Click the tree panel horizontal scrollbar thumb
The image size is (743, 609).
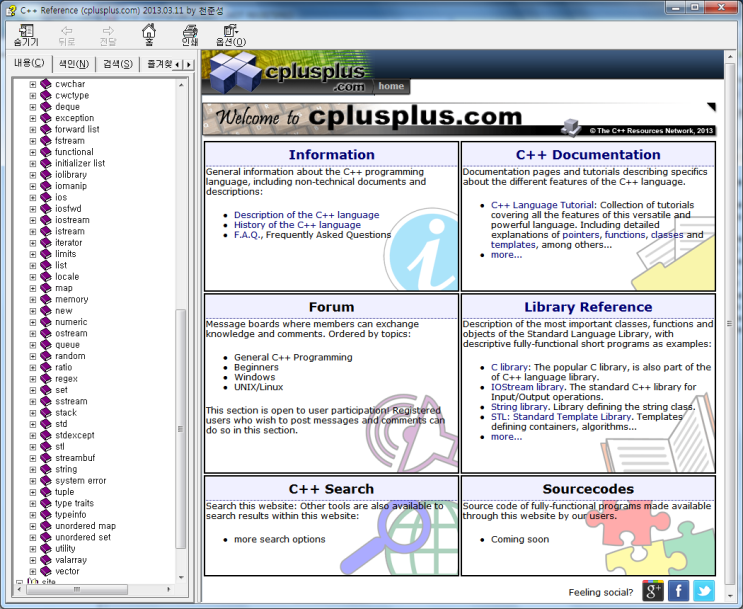(x=77, y=589)
